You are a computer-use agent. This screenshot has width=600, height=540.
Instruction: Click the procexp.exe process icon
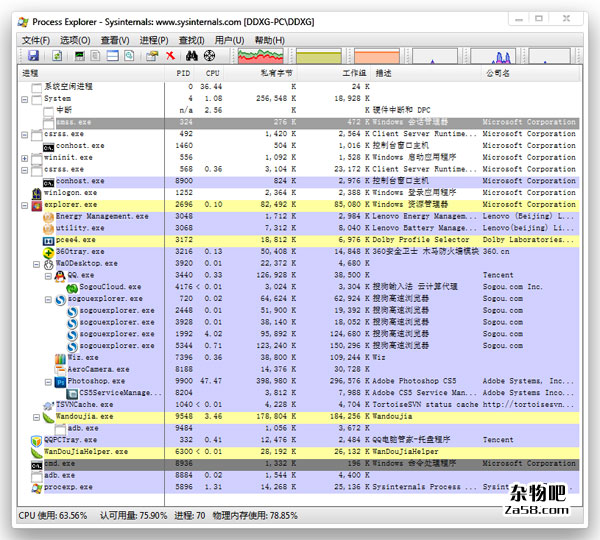(37, 488)
